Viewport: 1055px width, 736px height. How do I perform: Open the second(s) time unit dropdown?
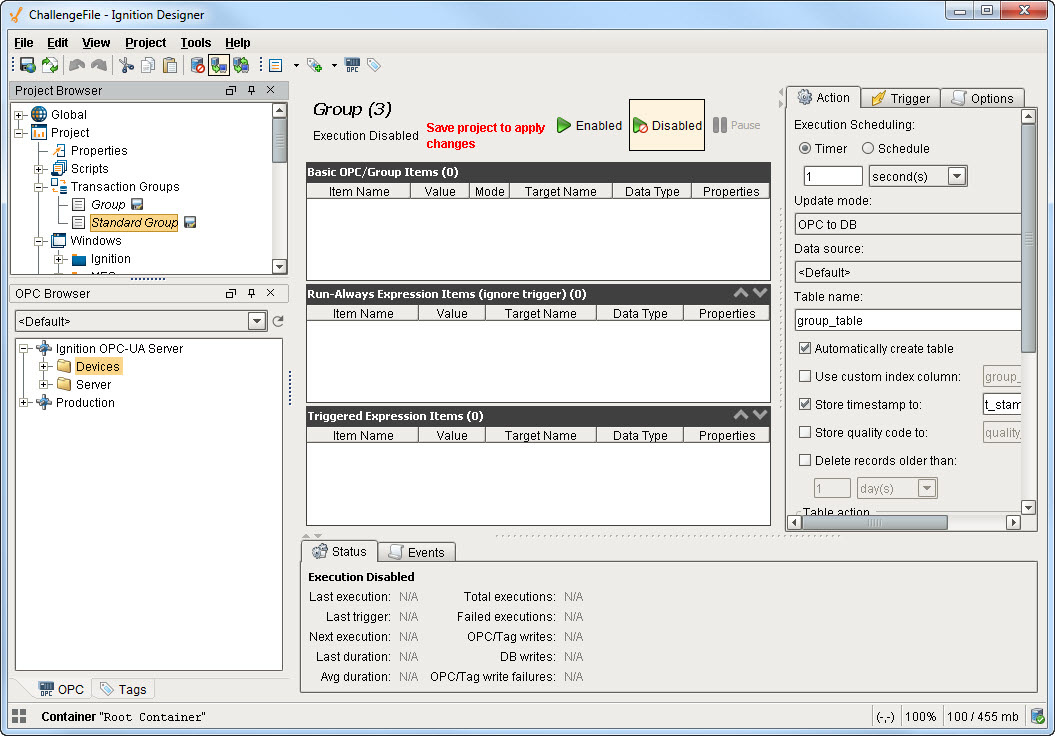point(956,176)
